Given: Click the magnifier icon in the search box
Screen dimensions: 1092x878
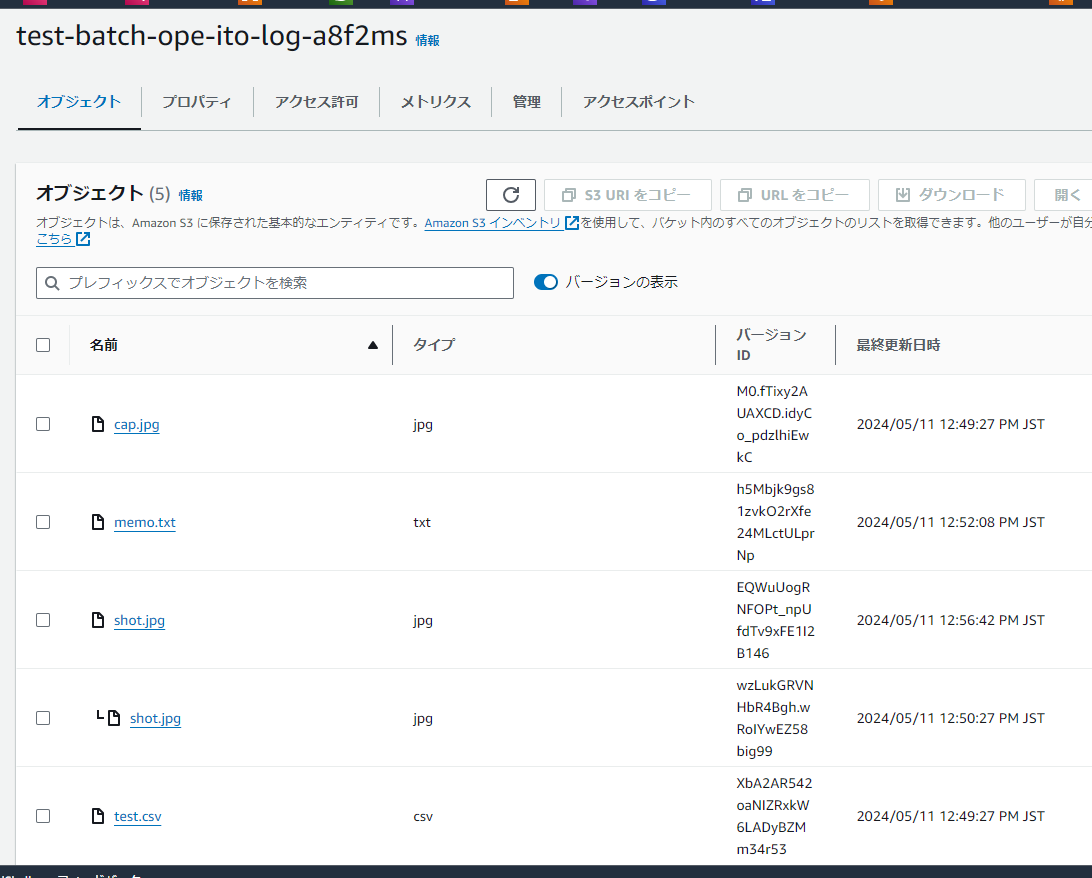Looking at the screenshot, I should coord(52,283).
